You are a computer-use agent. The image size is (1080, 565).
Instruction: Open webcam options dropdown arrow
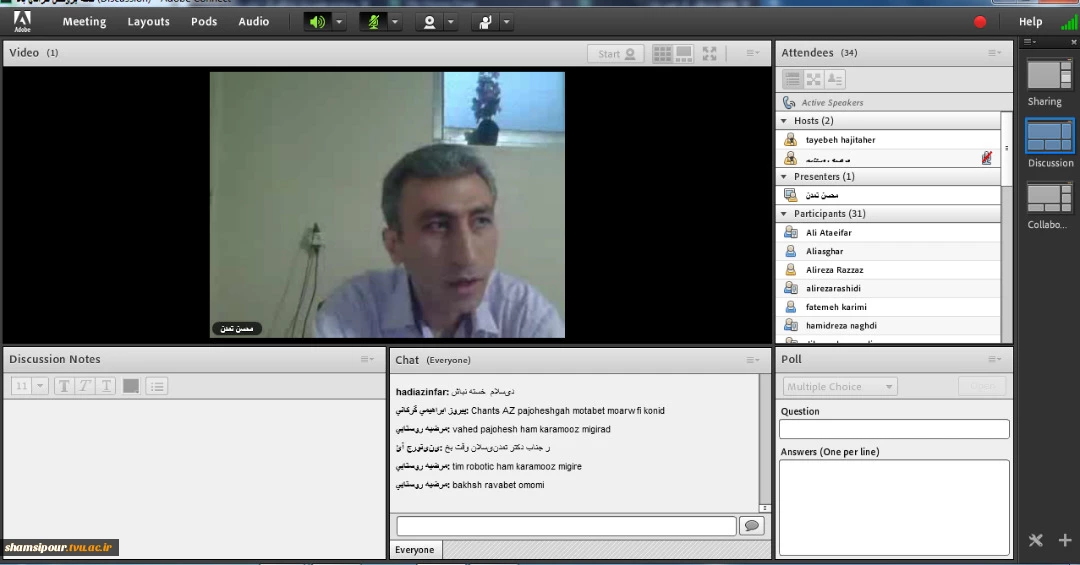450,22
